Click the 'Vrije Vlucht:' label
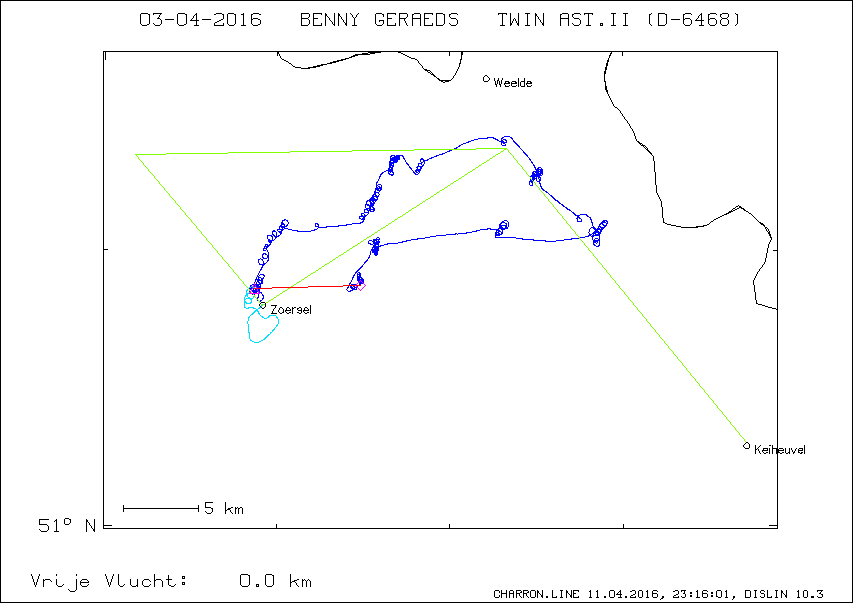 click(x=109, y=581)
